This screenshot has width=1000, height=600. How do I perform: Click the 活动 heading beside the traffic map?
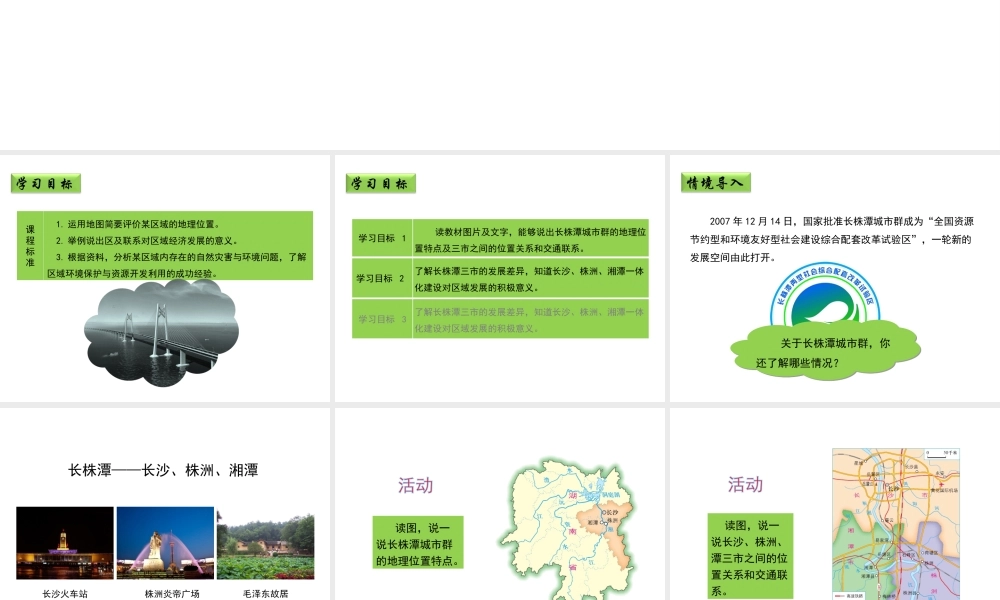tap(745, 484)
